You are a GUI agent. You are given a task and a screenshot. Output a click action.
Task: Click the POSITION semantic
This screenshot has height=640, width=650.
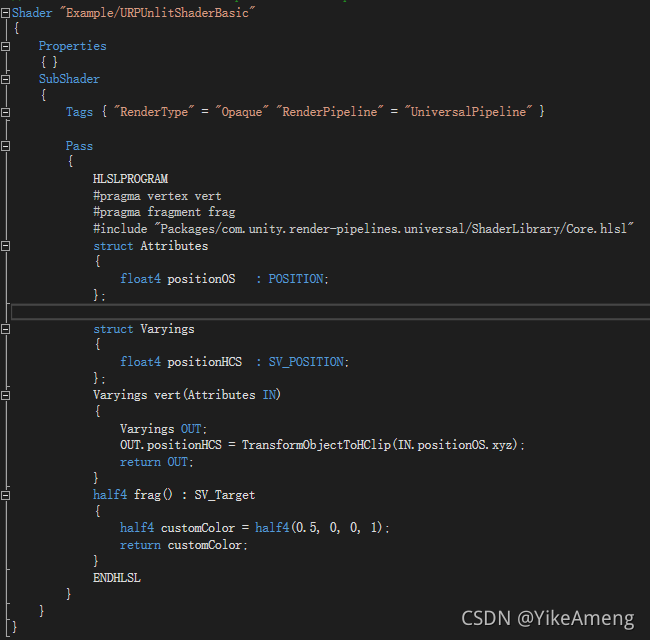tap(296, 279)
